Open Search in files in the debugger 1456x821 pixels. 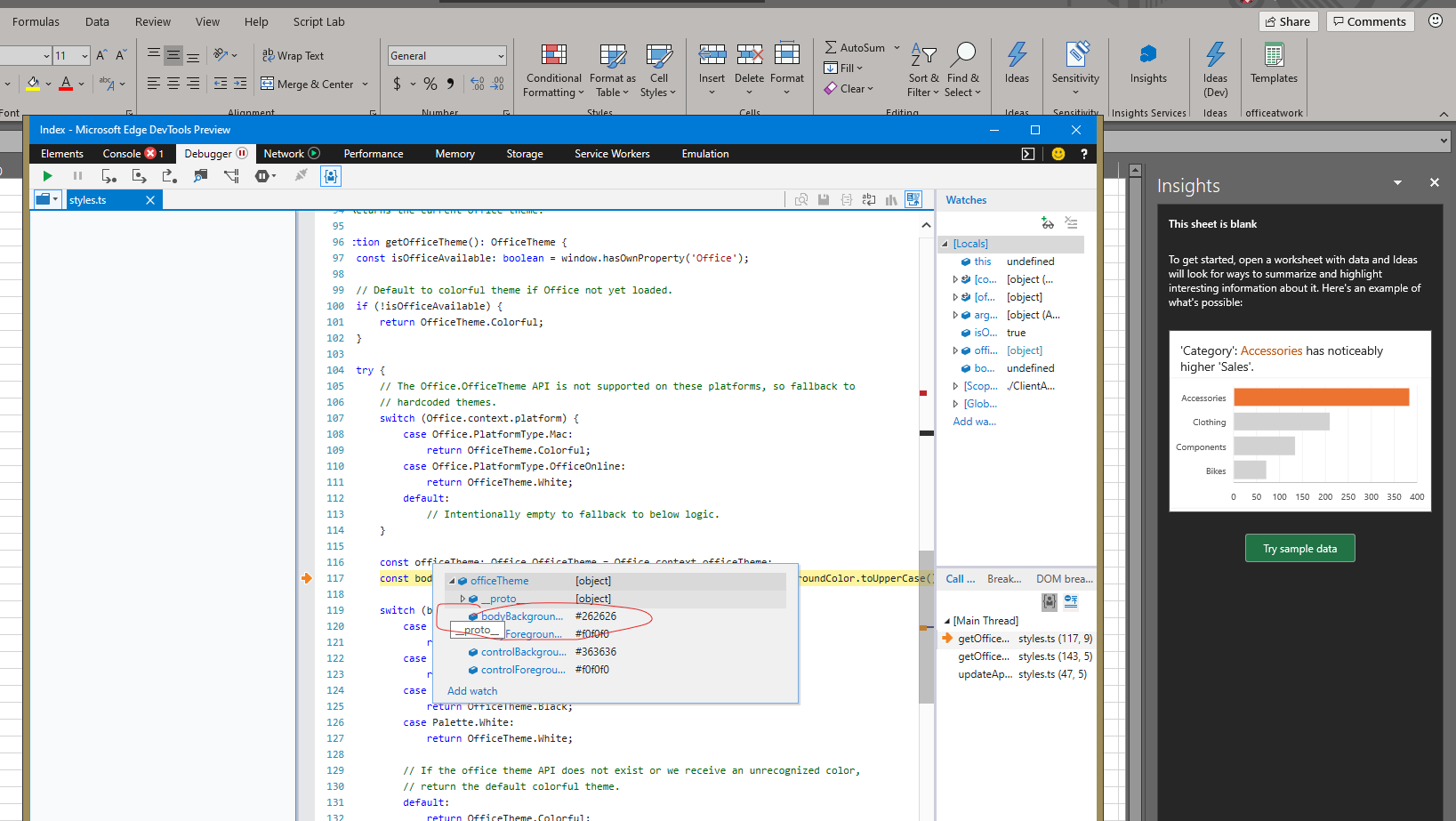(x=200, y=175)
